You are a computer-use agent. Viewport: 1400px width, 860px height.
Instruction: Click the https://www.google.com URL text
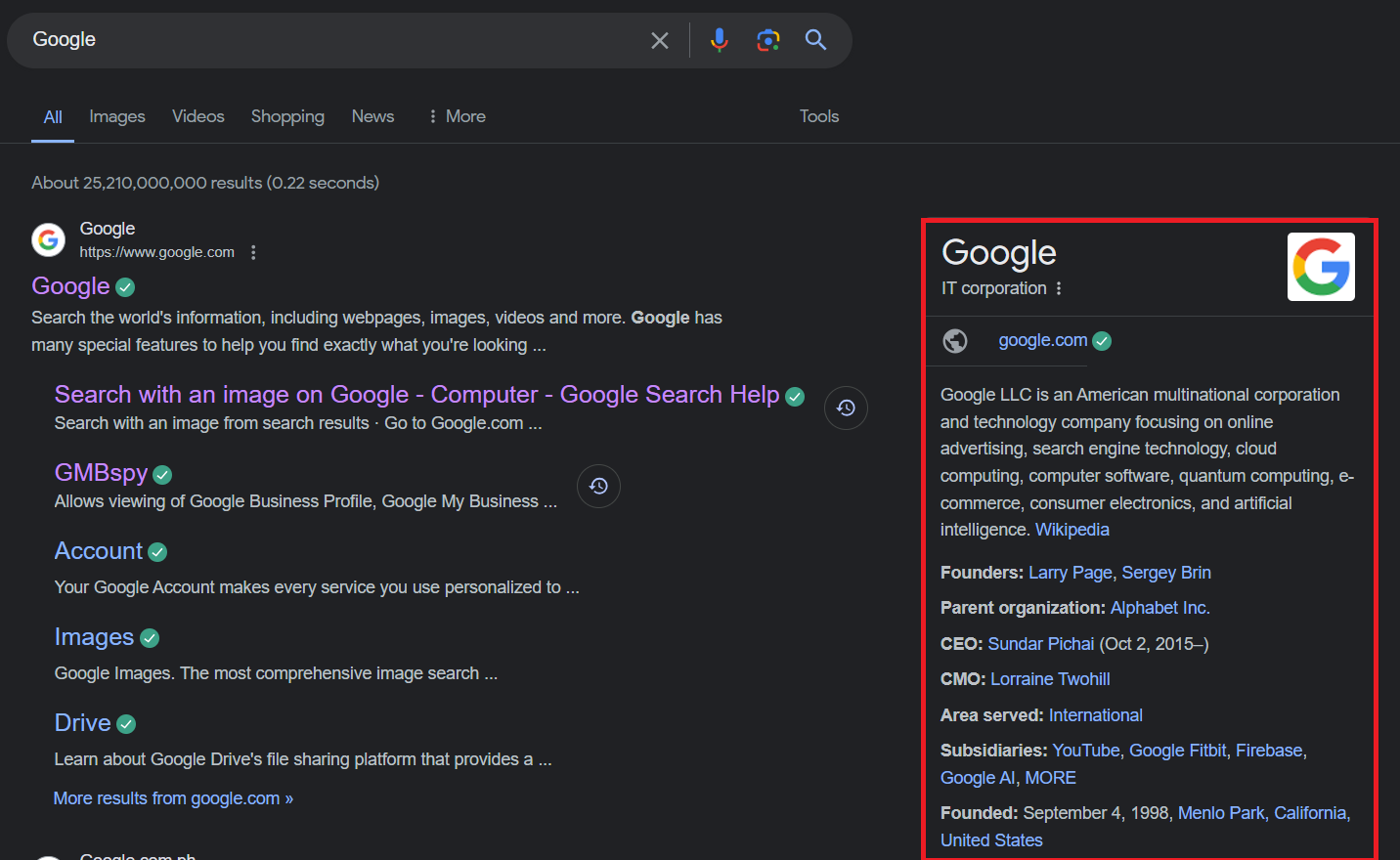pyautogui.click(x=157, y=252)
